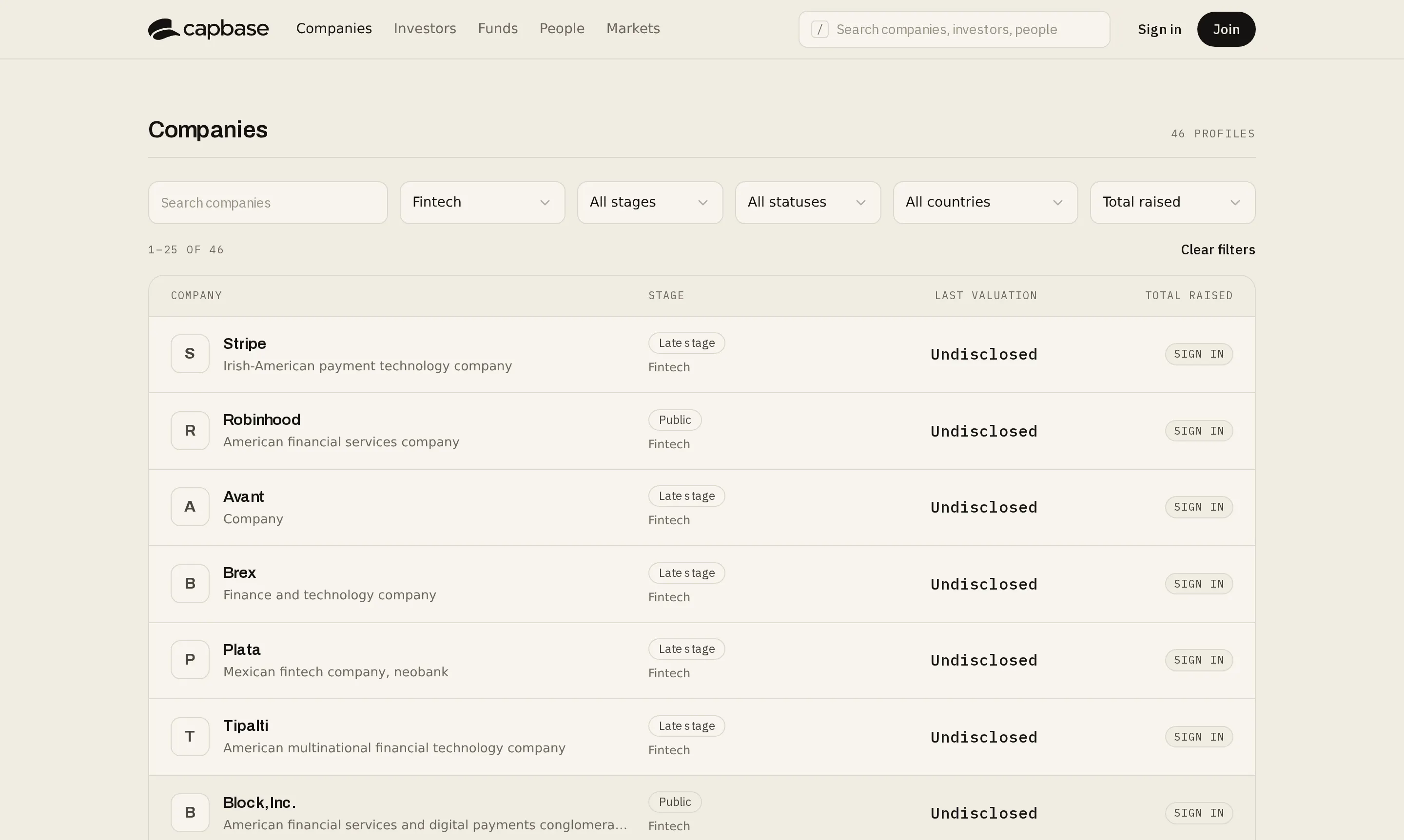Click the Join button

1226,29
